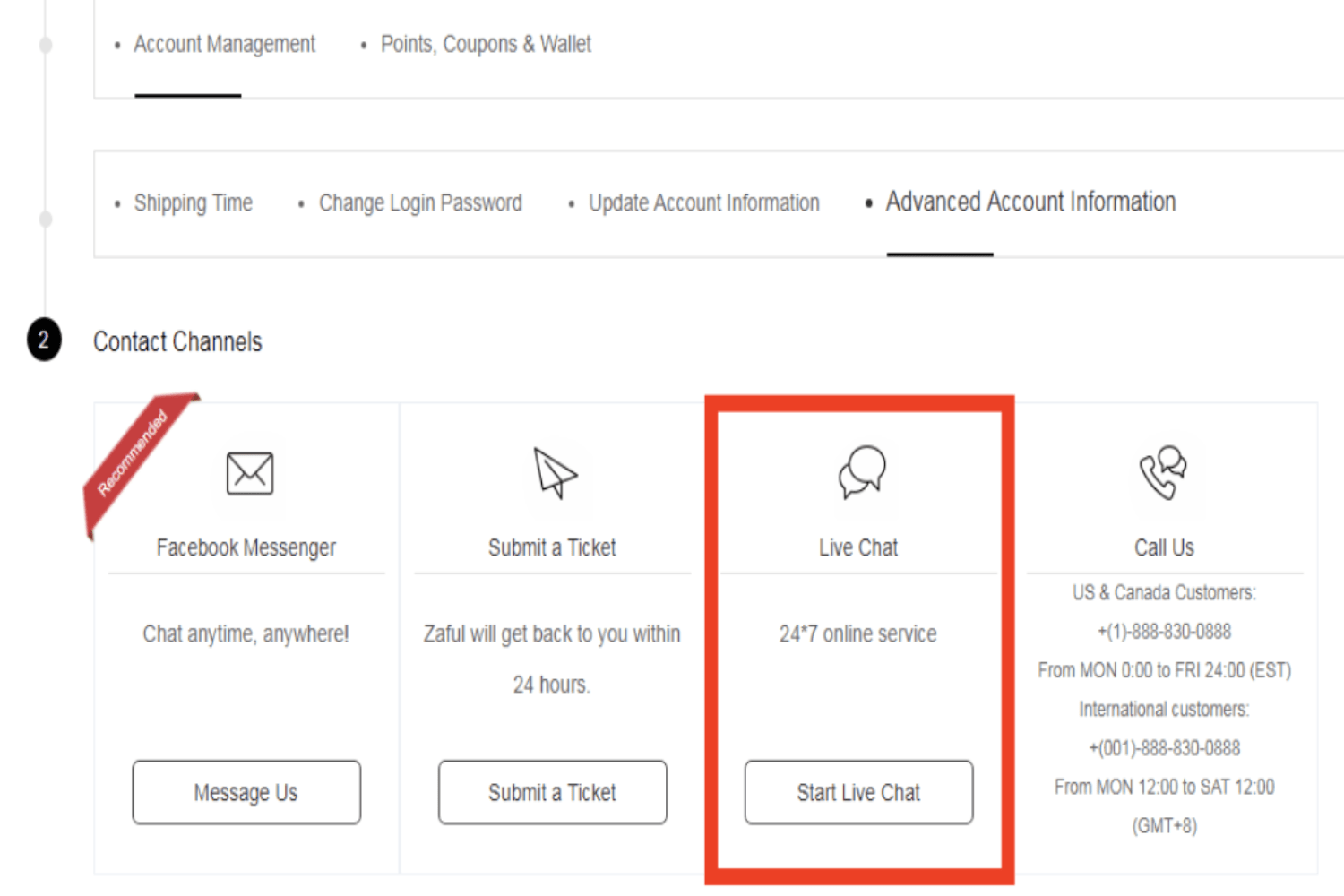Switch to the Account Management tab
1344x896 pixels.
point(224,43)
